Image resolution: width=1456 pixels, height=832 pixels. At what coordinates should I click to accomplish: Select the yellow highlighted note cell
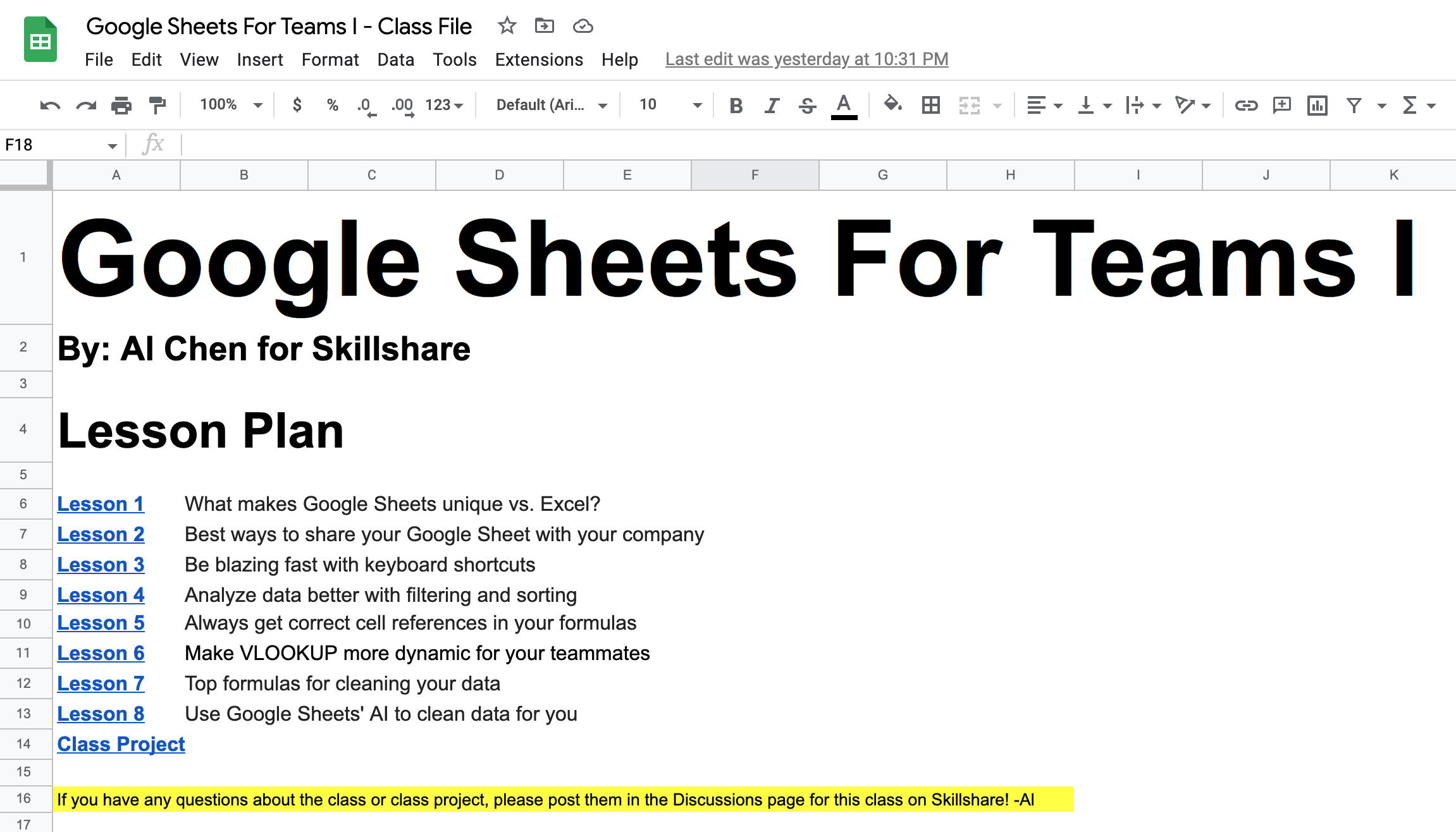tap(563, 799)
